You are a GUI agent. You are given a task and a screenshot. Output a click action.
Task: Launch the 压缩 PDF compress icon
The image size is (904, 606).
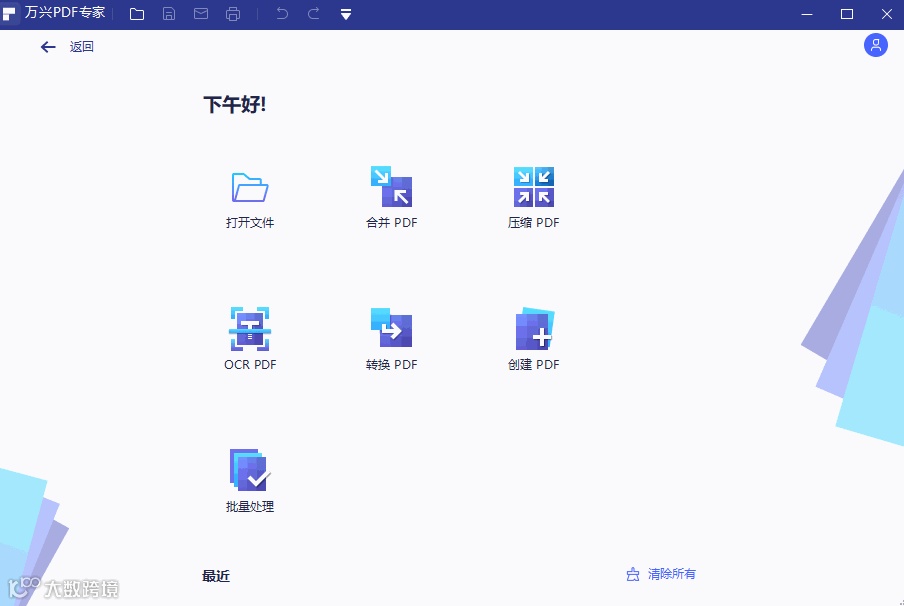534,187
